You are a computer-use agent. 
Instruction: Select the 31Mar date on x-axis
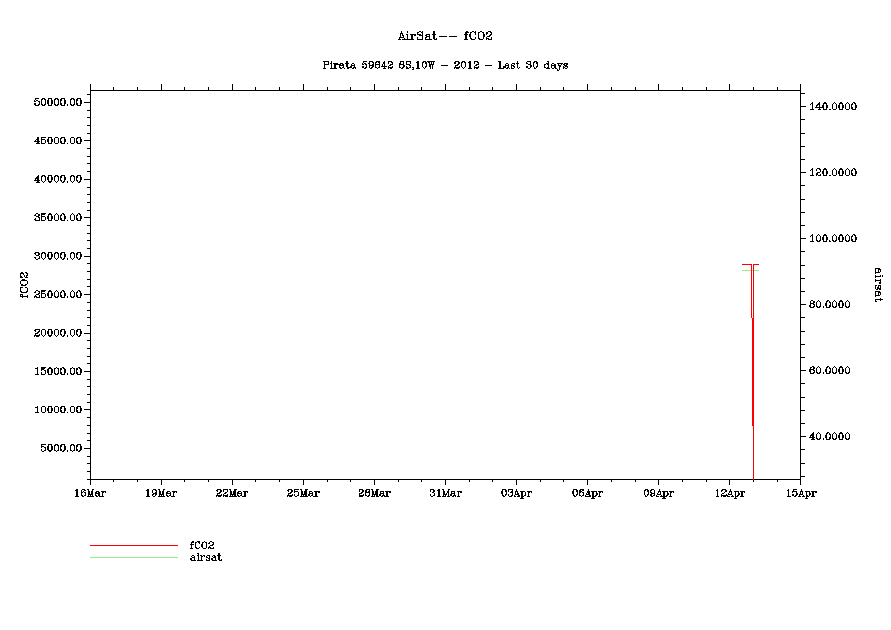pyautogui.click(x=445, y=493)
